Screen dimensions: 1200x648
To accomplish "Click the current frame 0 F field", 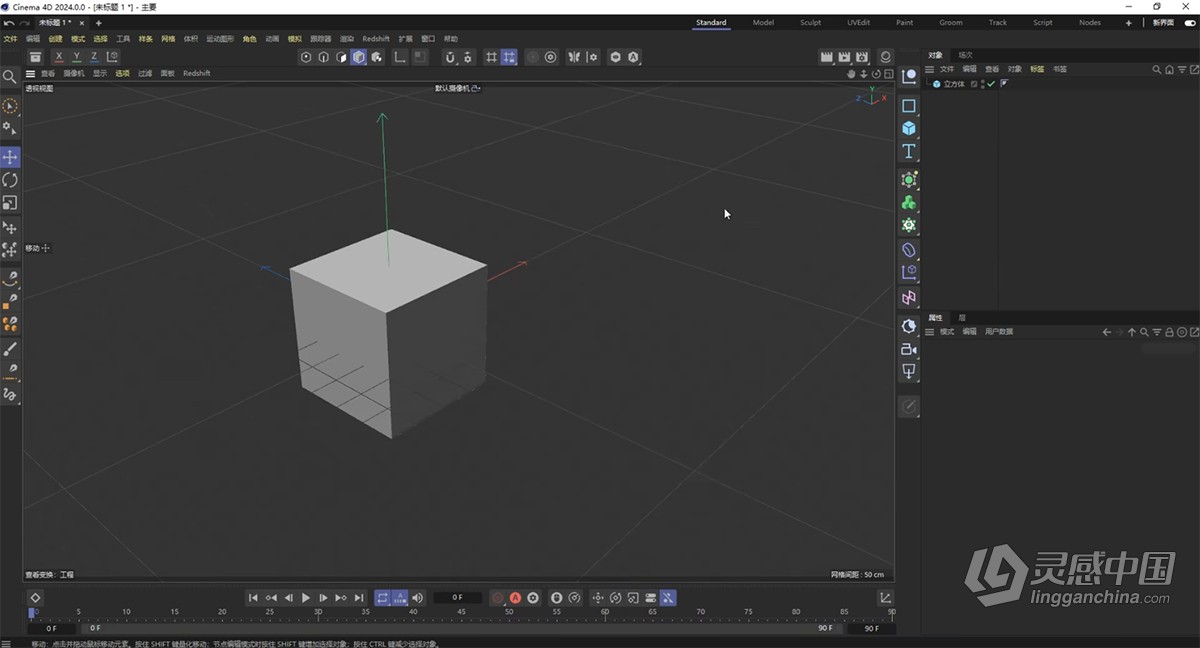I will (458, 598).
